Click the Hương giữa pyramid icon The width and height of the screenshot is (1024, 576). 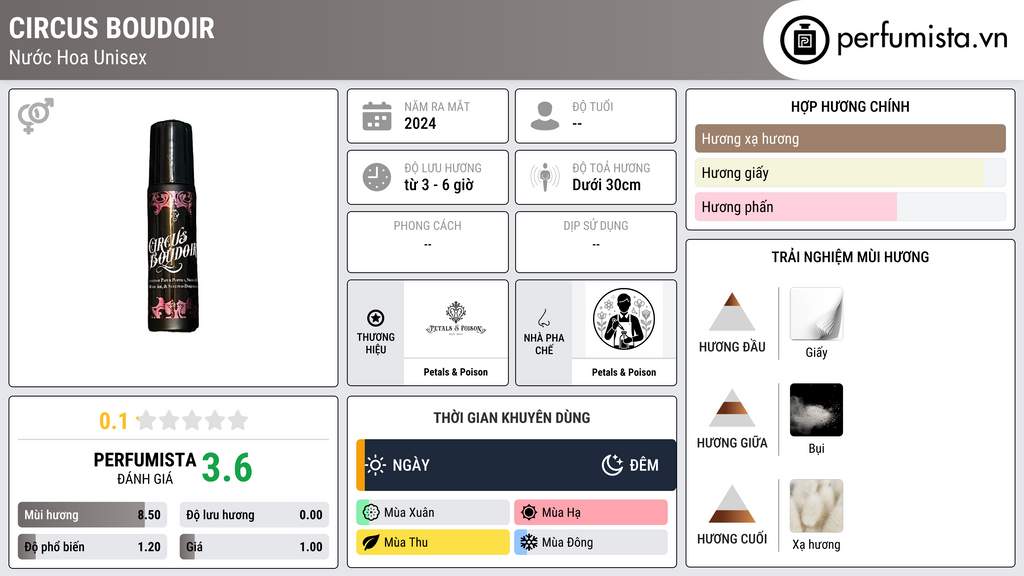732,408
